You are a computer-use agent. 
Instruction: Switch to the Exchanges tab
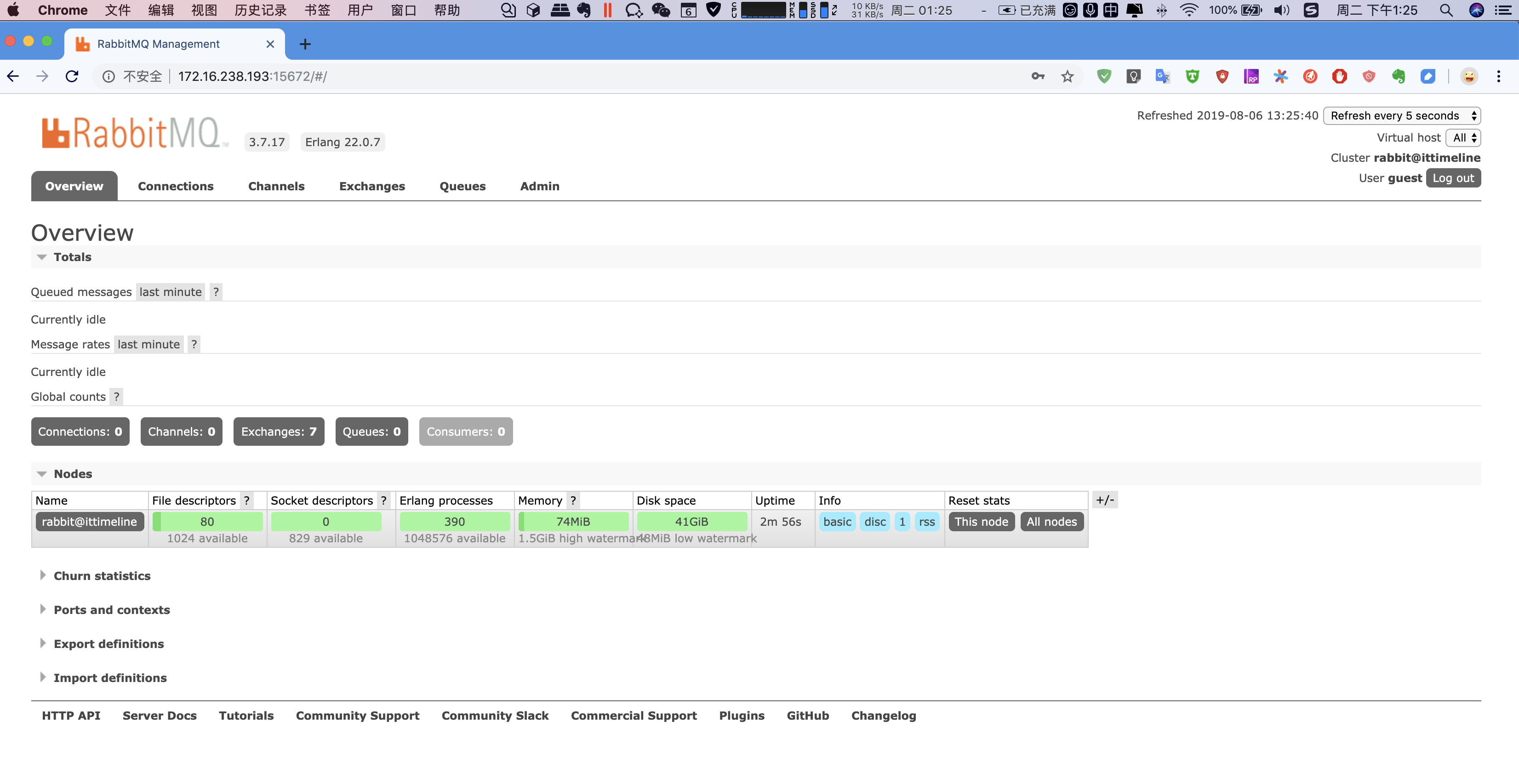(x=371, y=186)
